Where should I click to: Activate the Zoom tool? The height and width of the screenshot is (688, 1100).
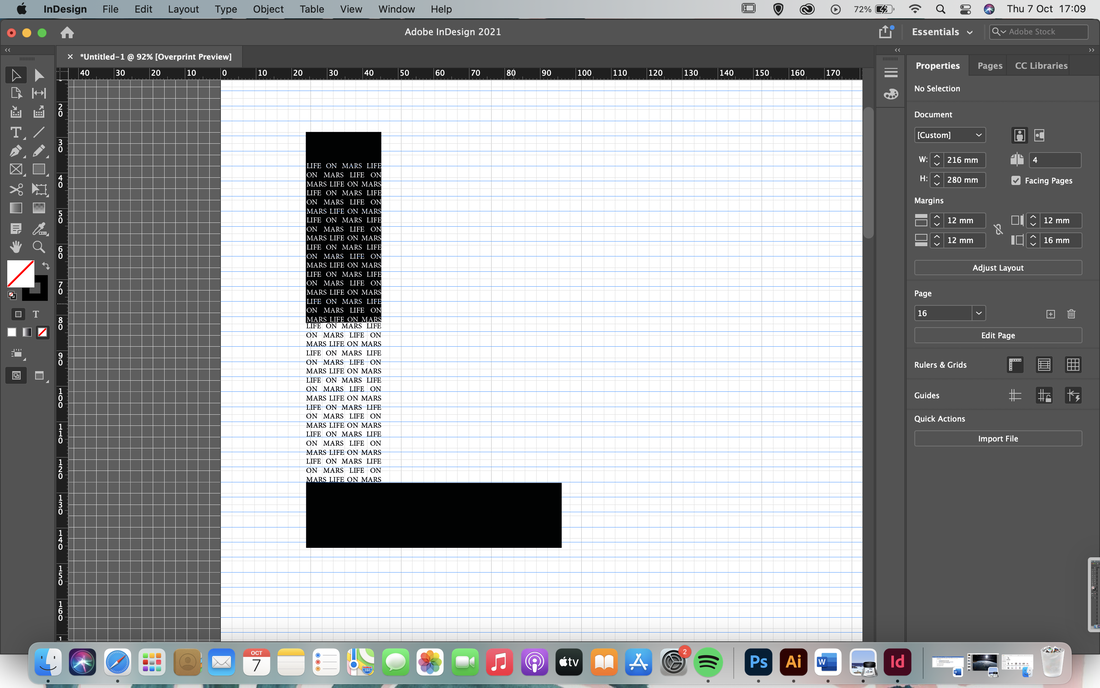[x=39, y=247]
